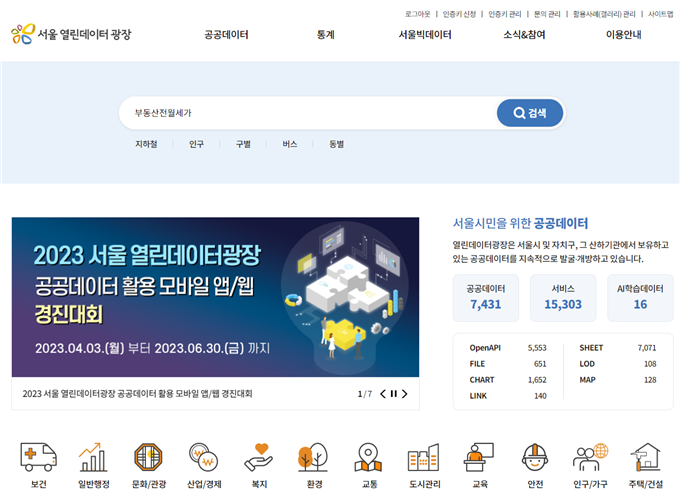
Task: Open the 산업/경제 category icon
Action: [204, 457]
